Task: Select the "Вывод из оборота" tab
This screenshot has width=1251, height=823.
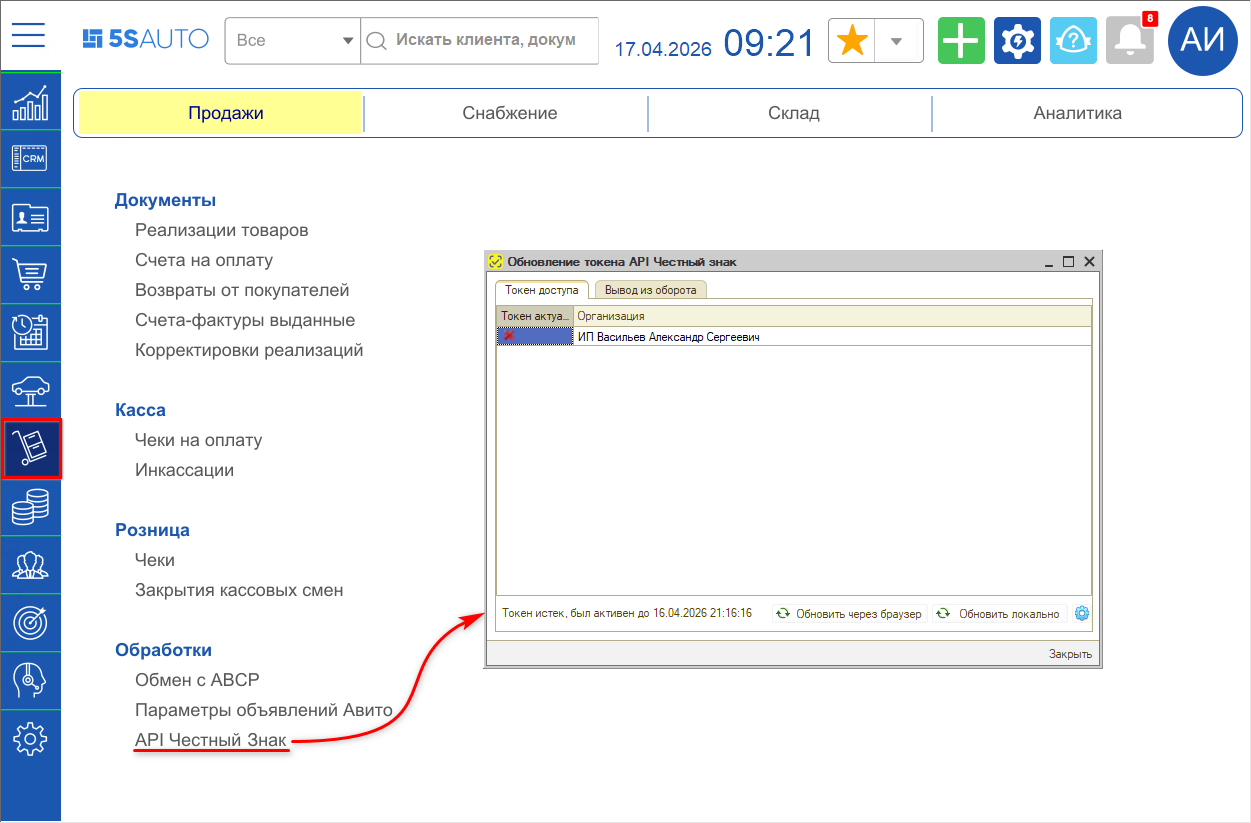Action: (x=651, y=290)
